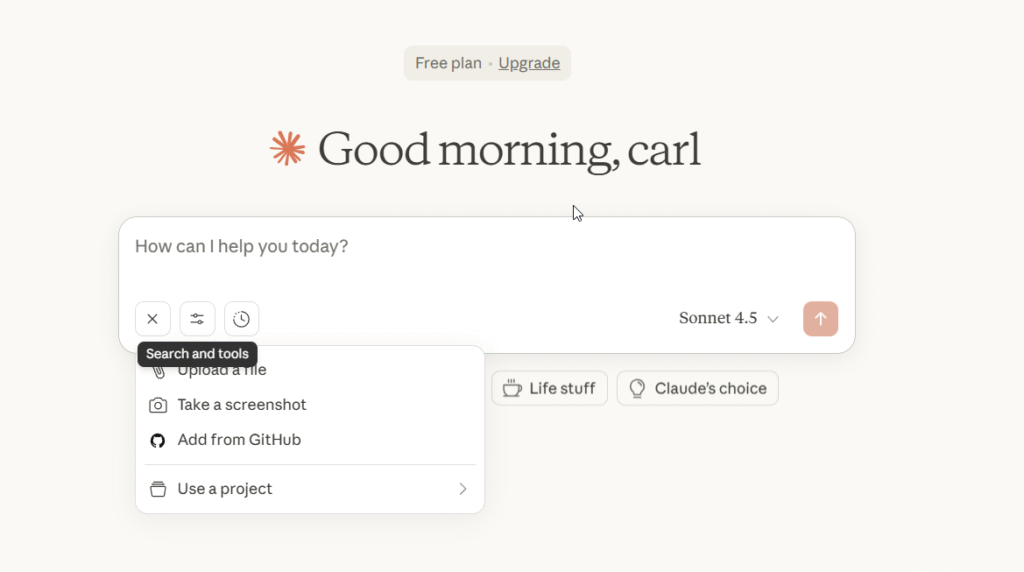Choose Add from GitHub menu entry
The width and height of the screenshot is (1024, 572).
point(239,440)
